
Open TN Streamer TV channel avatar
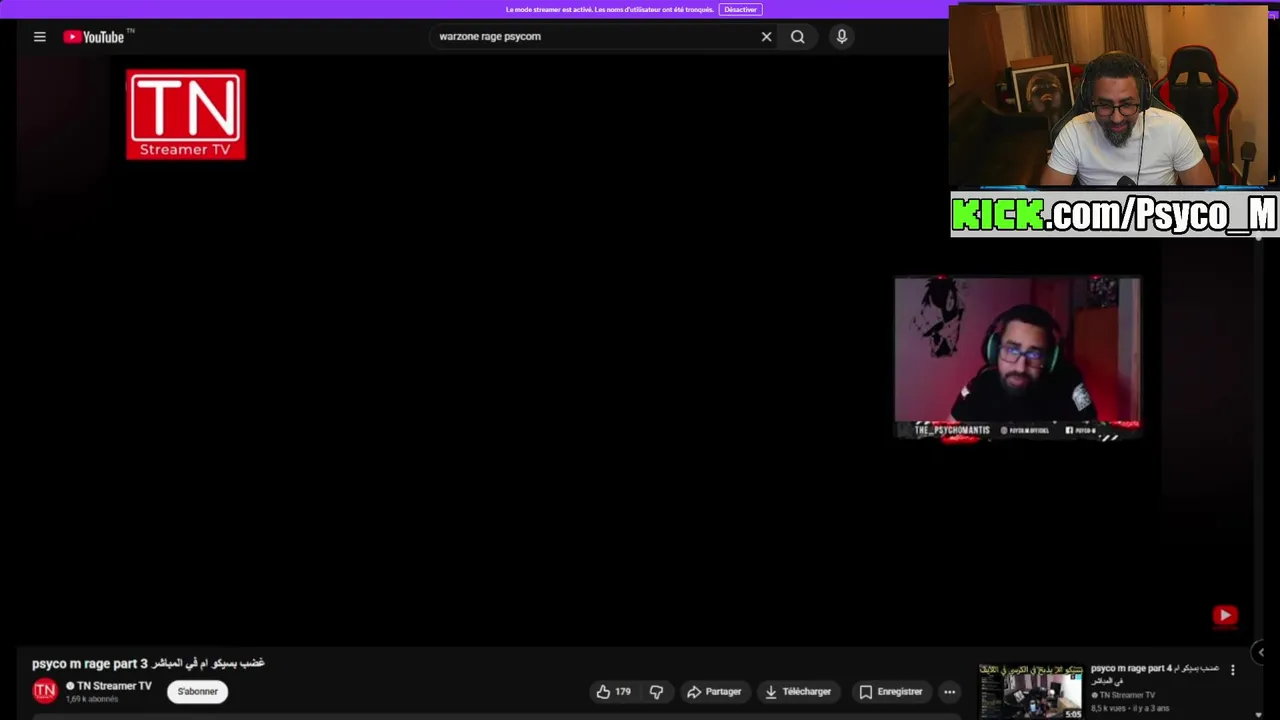pyautogui.click(x=45, y=691)
